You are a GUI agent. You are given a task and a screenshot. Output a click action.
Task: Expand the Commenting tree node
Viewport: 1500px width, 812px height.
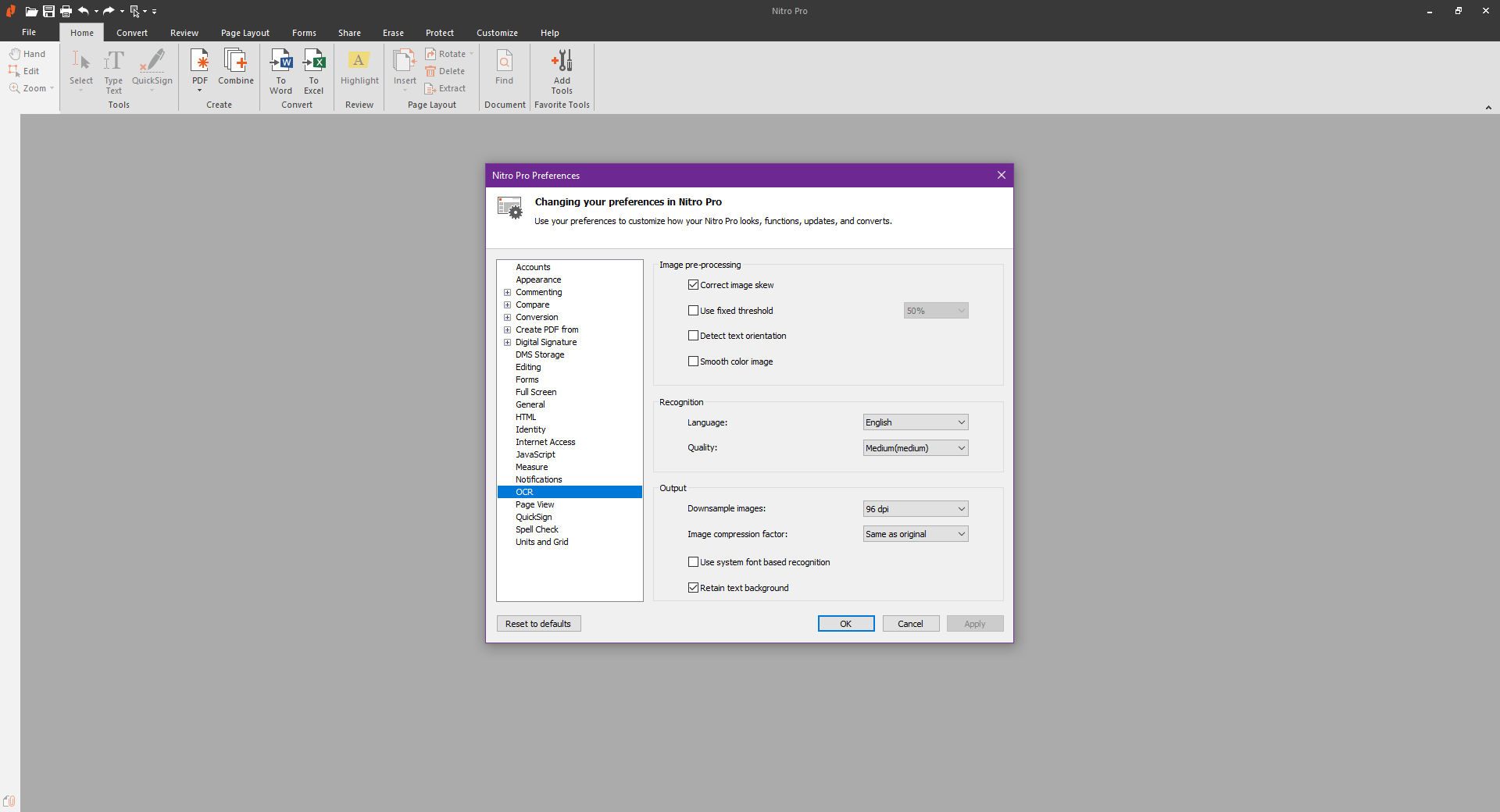pos(507,293)
